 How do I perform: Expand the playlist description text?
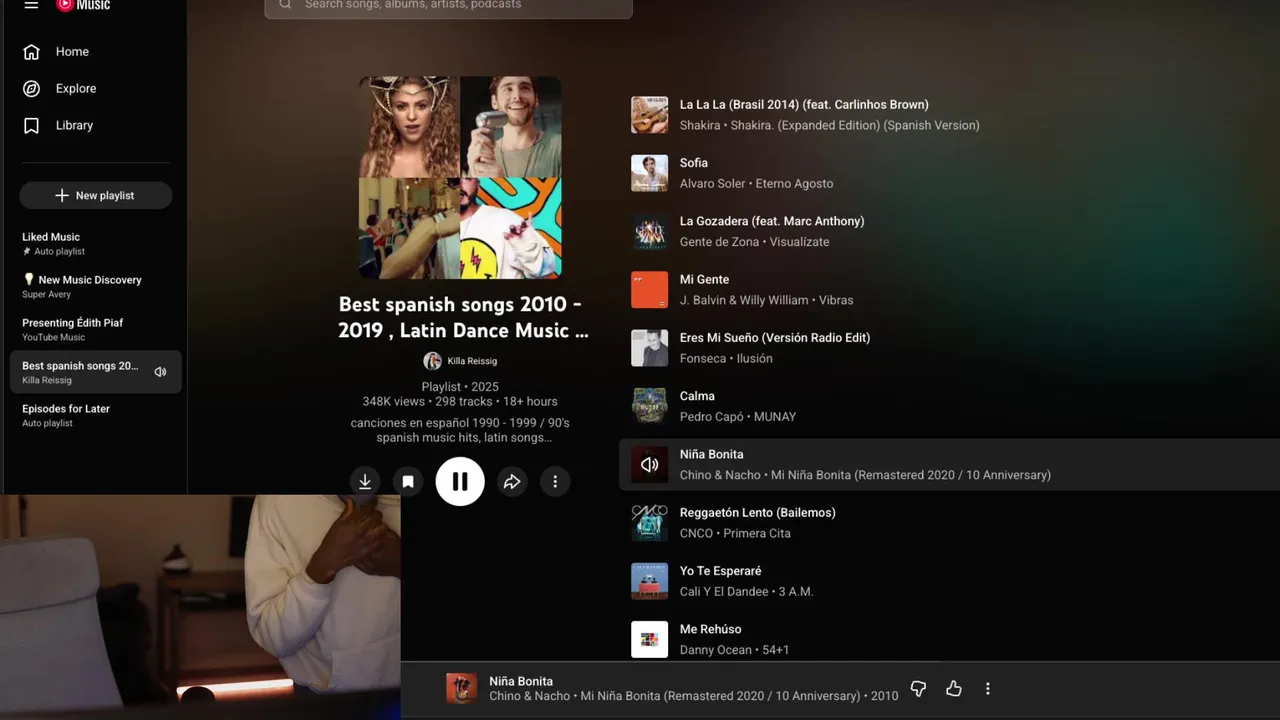pos(460,430)
